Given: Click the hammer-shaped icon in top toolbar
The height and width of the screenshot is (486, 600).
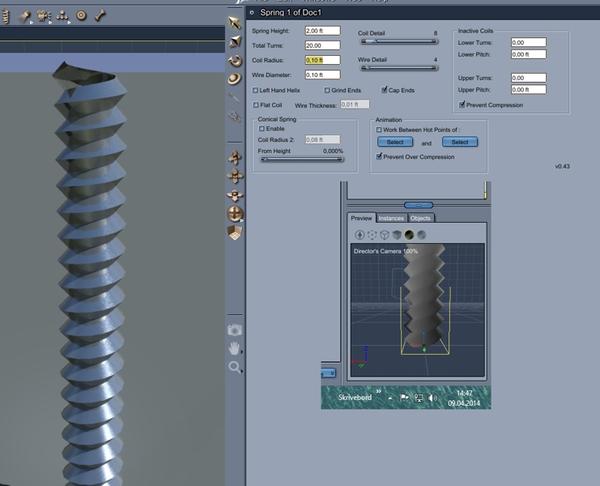Looking at the screenshot, I should tap(25, 16).
